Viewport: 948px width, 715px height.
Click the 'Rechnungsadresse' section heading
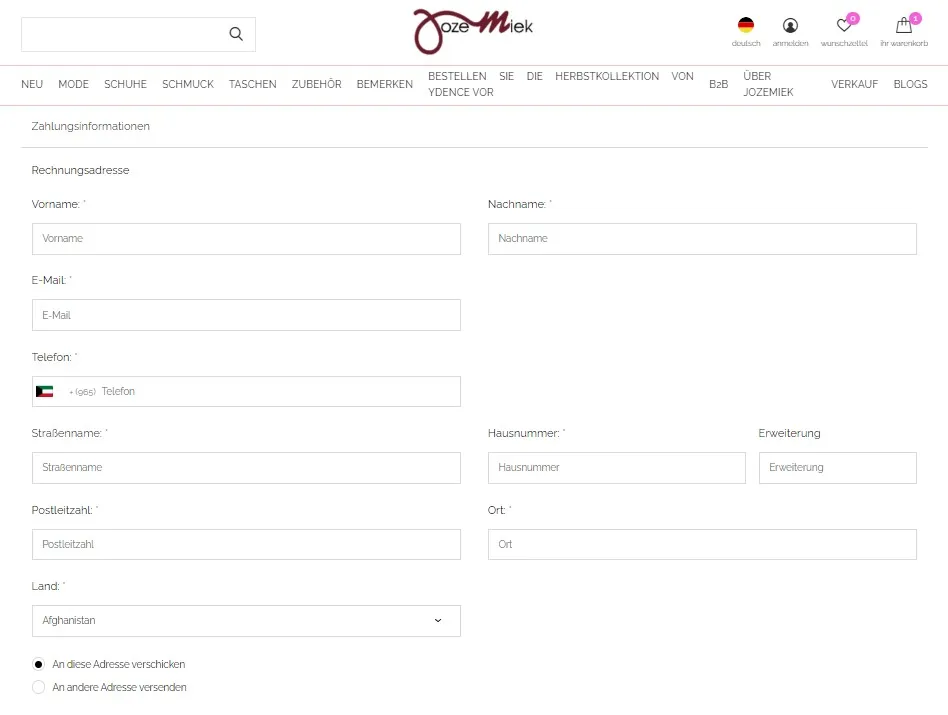point(80,170)
